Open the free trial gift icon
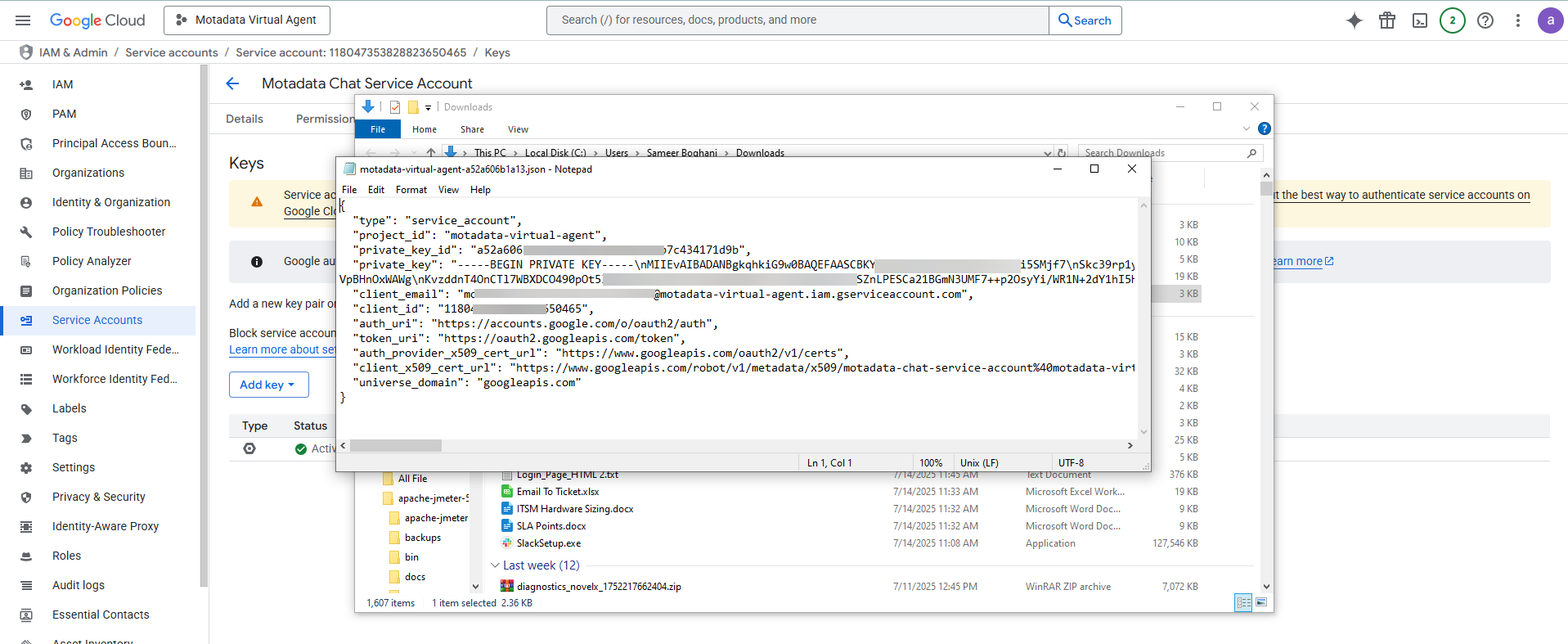 (1387, 20)
